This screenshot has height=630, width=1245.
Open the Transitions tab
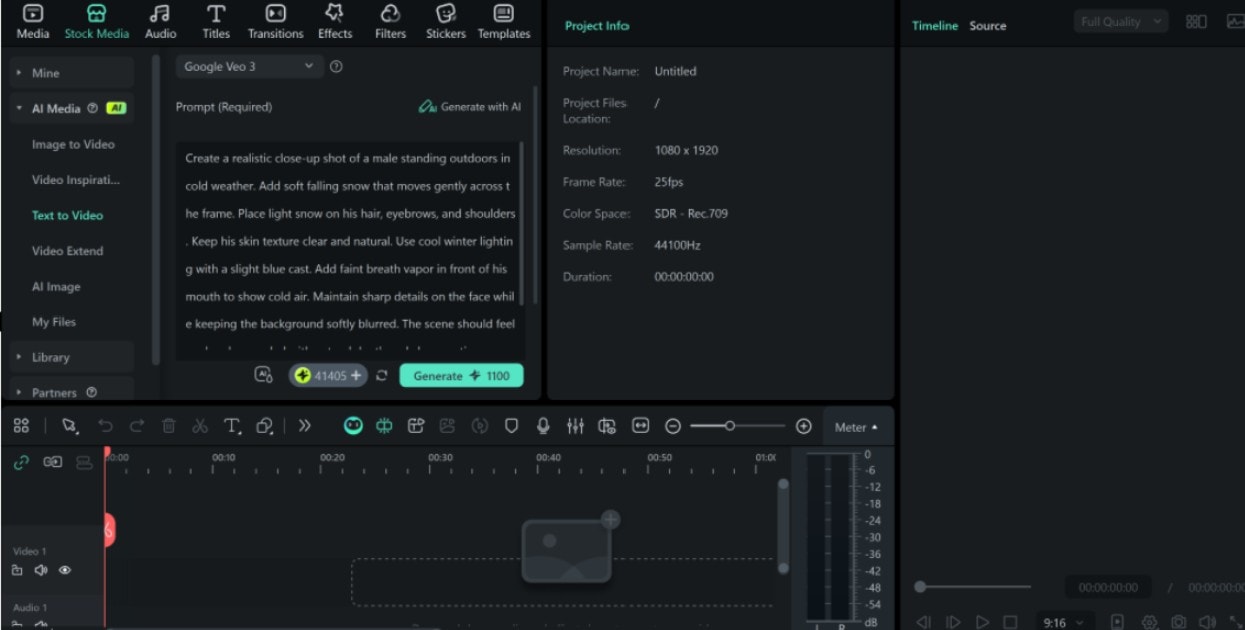[275, 22]
